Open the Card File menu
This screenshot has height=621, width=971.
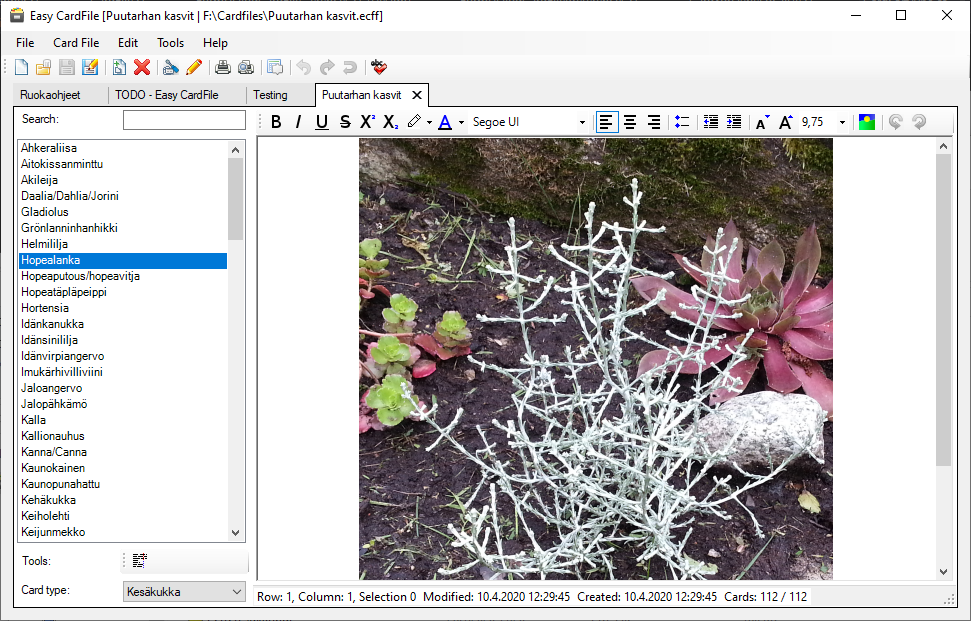tap(76, 43)
